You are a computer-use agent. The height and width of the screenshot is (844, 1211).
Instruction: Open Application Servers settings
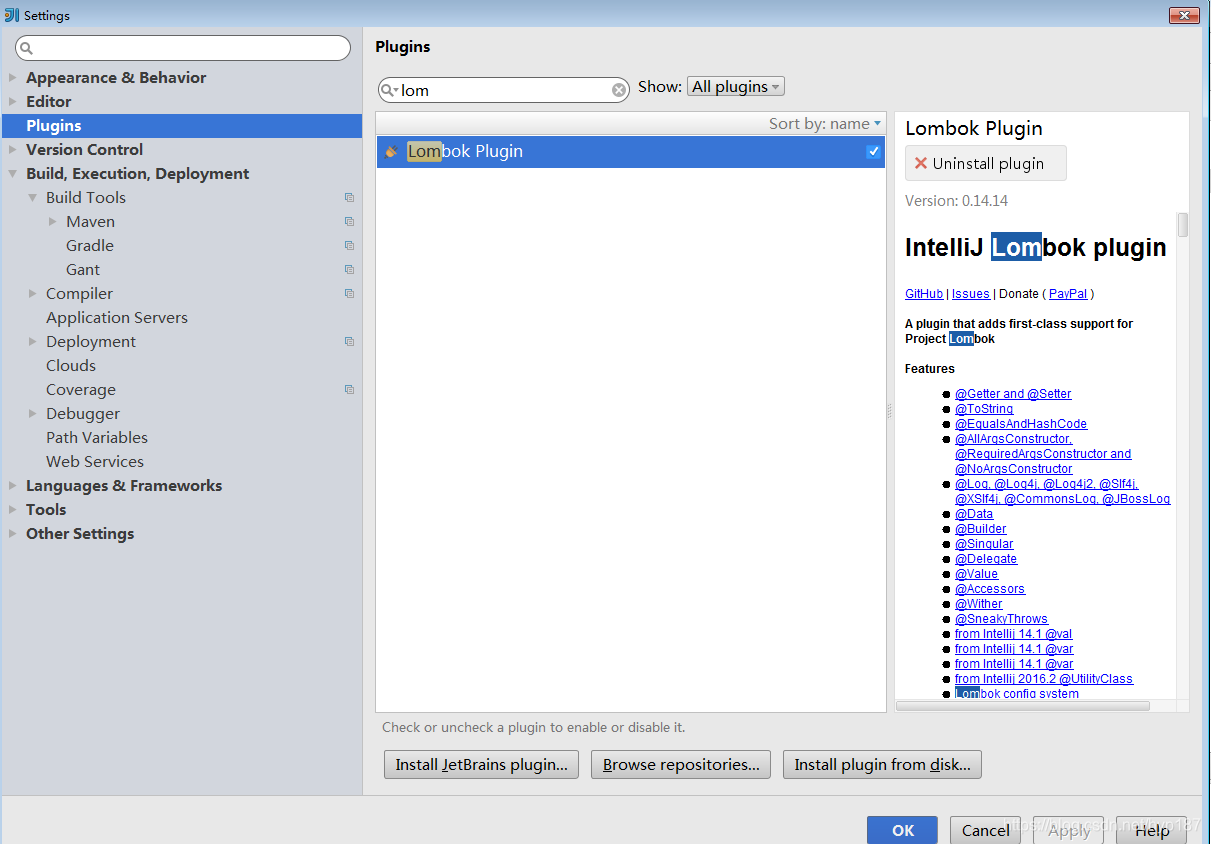pos(117,318)
